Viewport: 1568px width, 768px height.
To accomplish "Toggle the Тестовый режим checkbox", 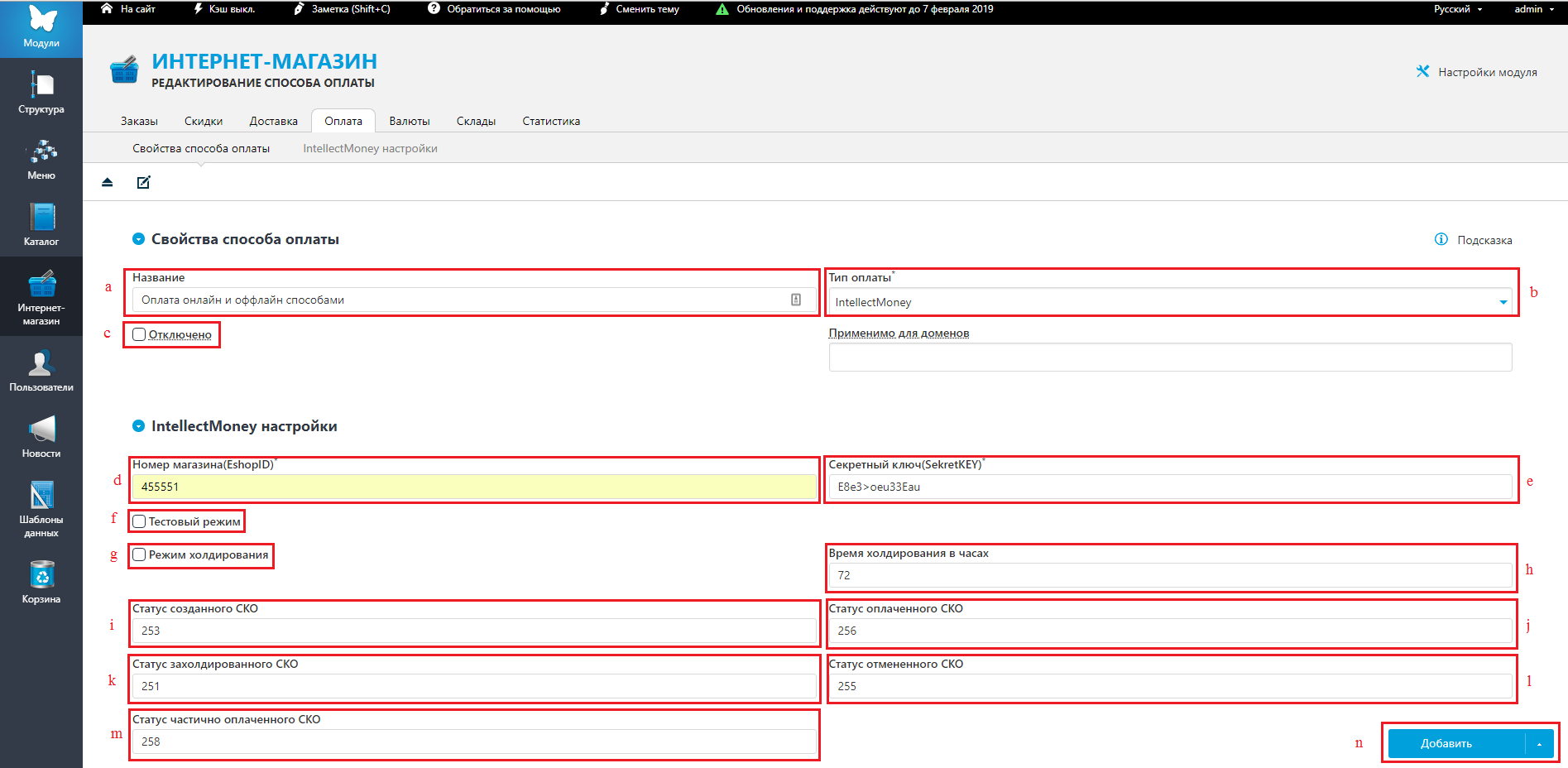I will 139,521.
